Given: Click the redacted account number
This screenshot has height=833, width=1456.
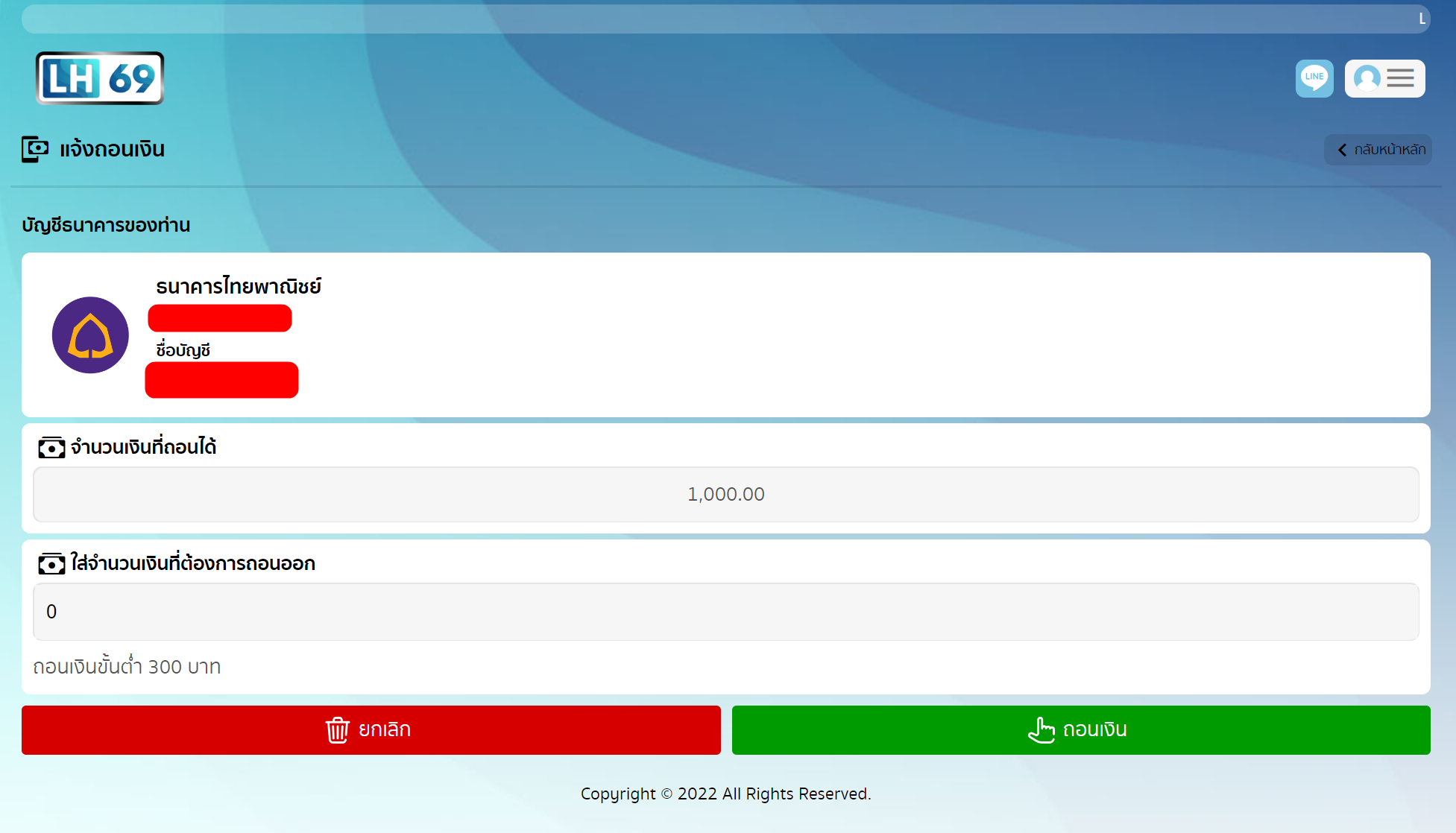Looking at the screenshot, I should click(x=220, y=318).
